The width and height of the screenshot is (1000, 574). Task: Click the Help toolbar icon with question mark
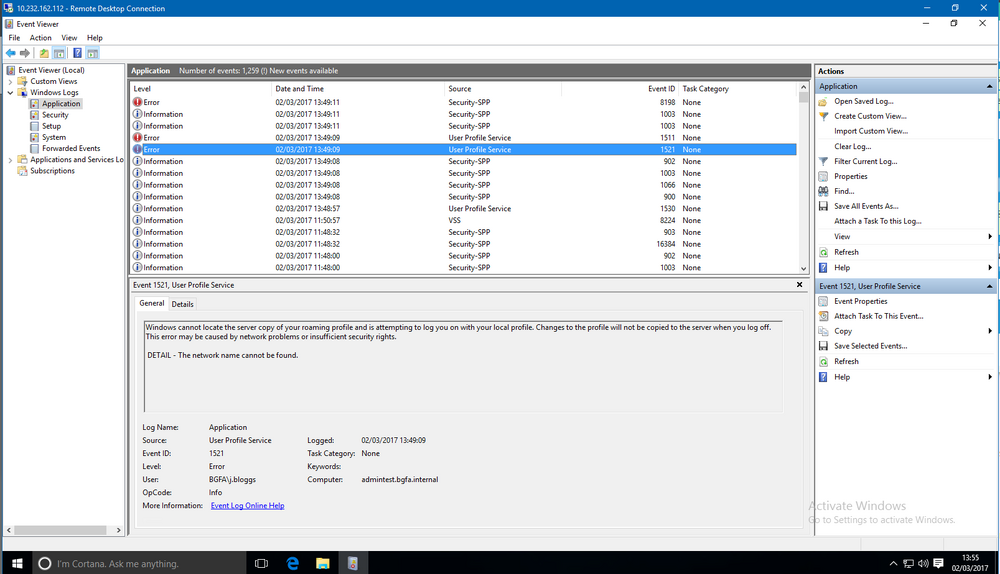(x=77, y=53)
